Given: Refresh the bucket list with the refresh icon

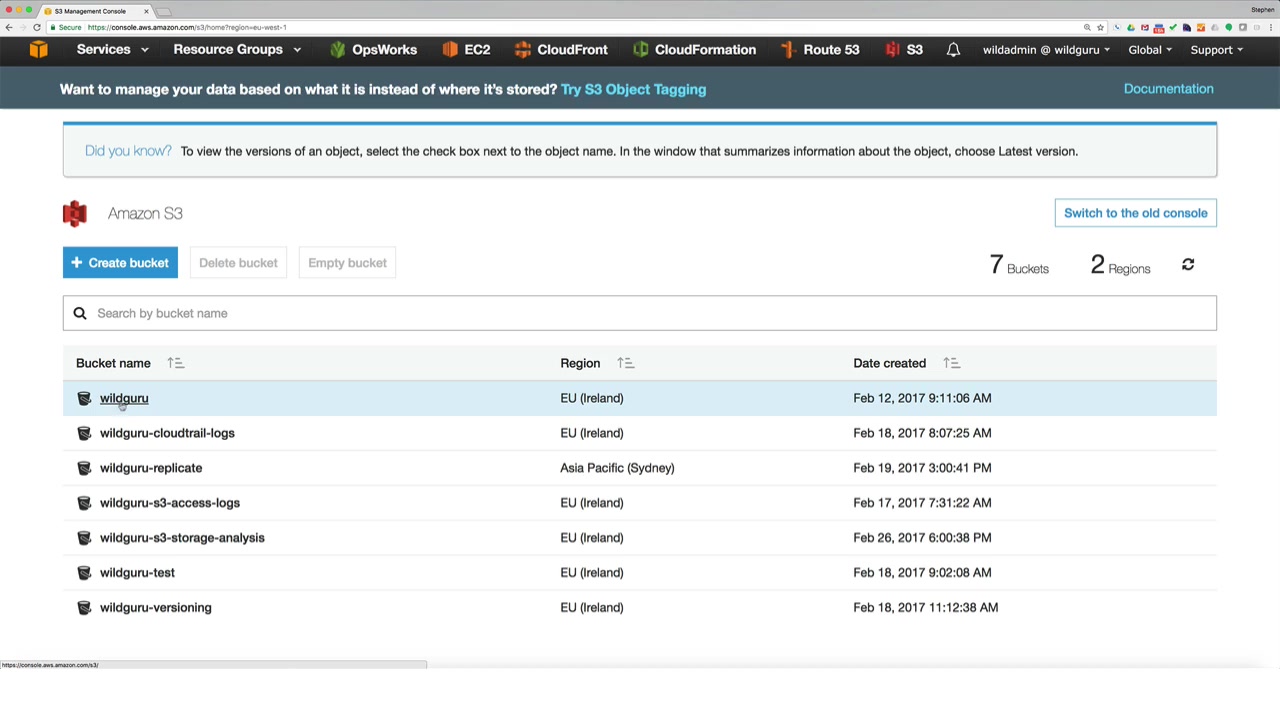Looking at the screenshot, I should coord(1188,264).
